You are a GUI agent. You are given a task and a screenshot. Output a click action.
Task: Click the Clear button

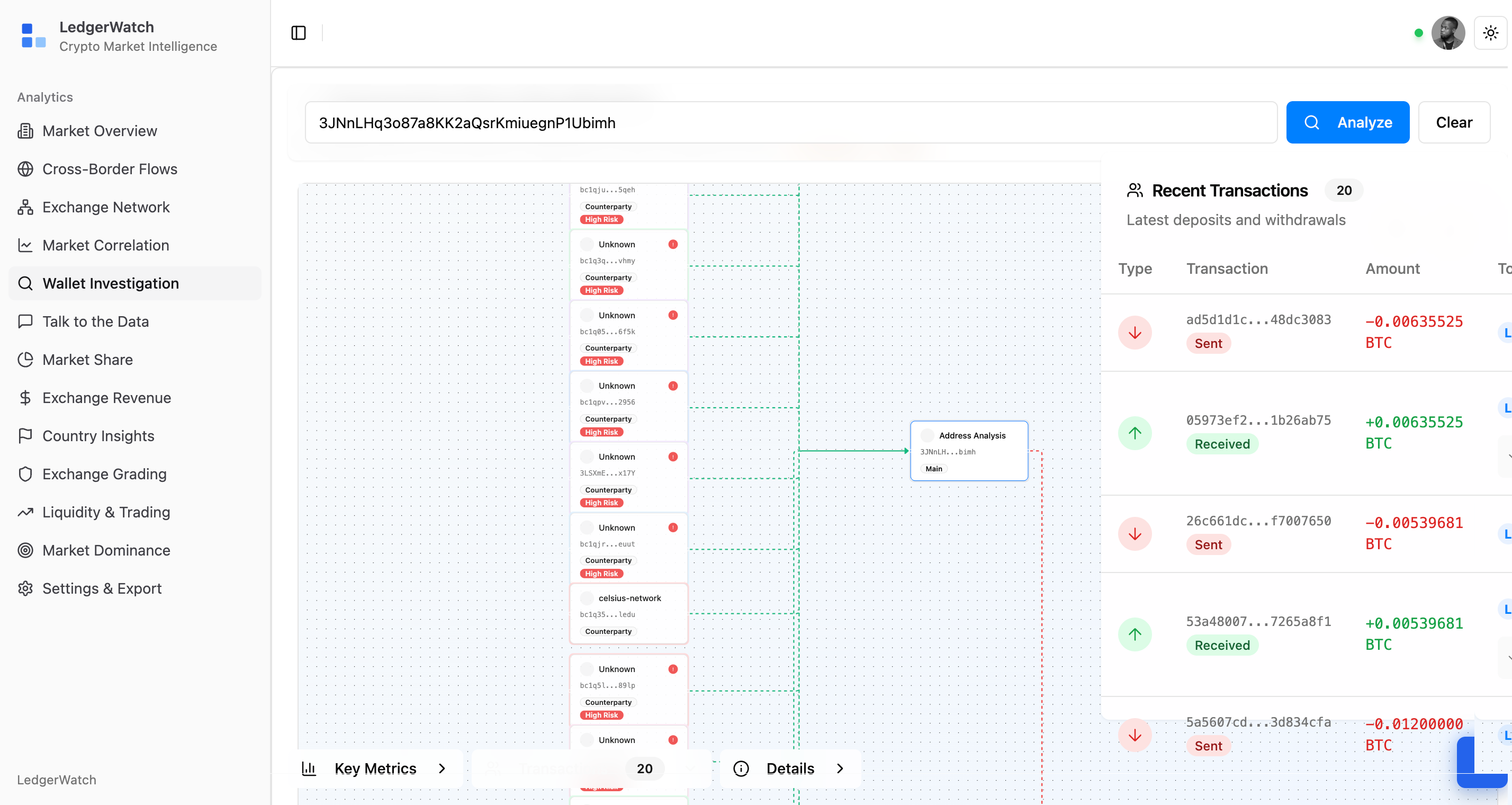pos(1454,122)
